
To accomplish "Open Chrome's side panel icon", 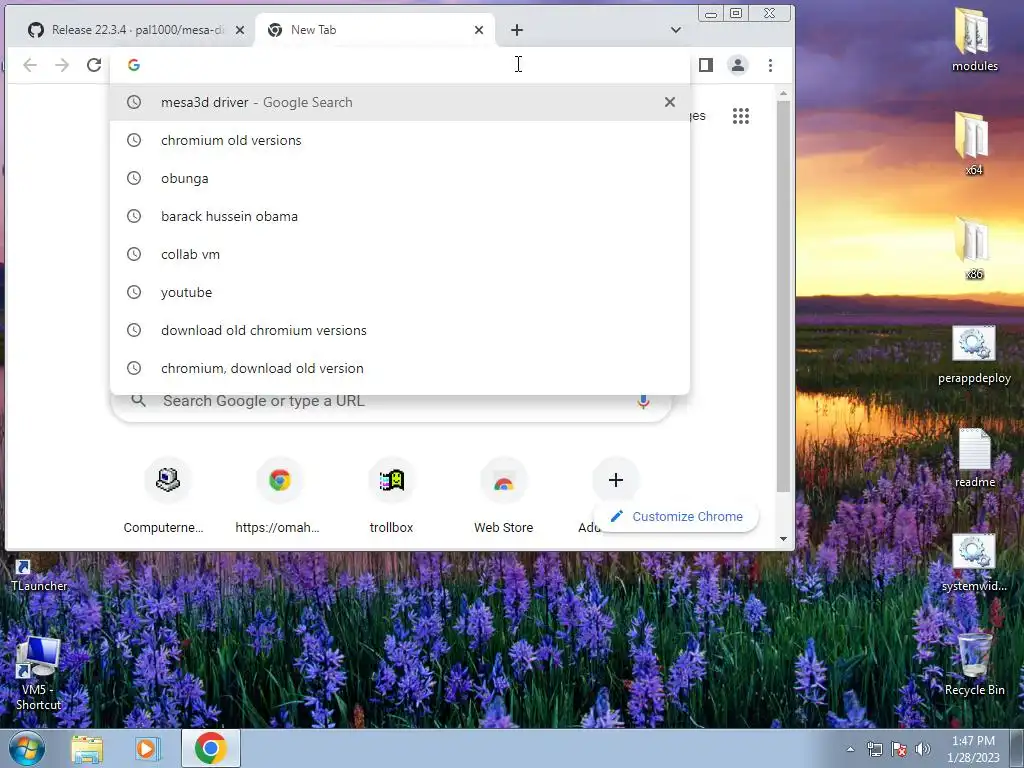I will (706, 65).
